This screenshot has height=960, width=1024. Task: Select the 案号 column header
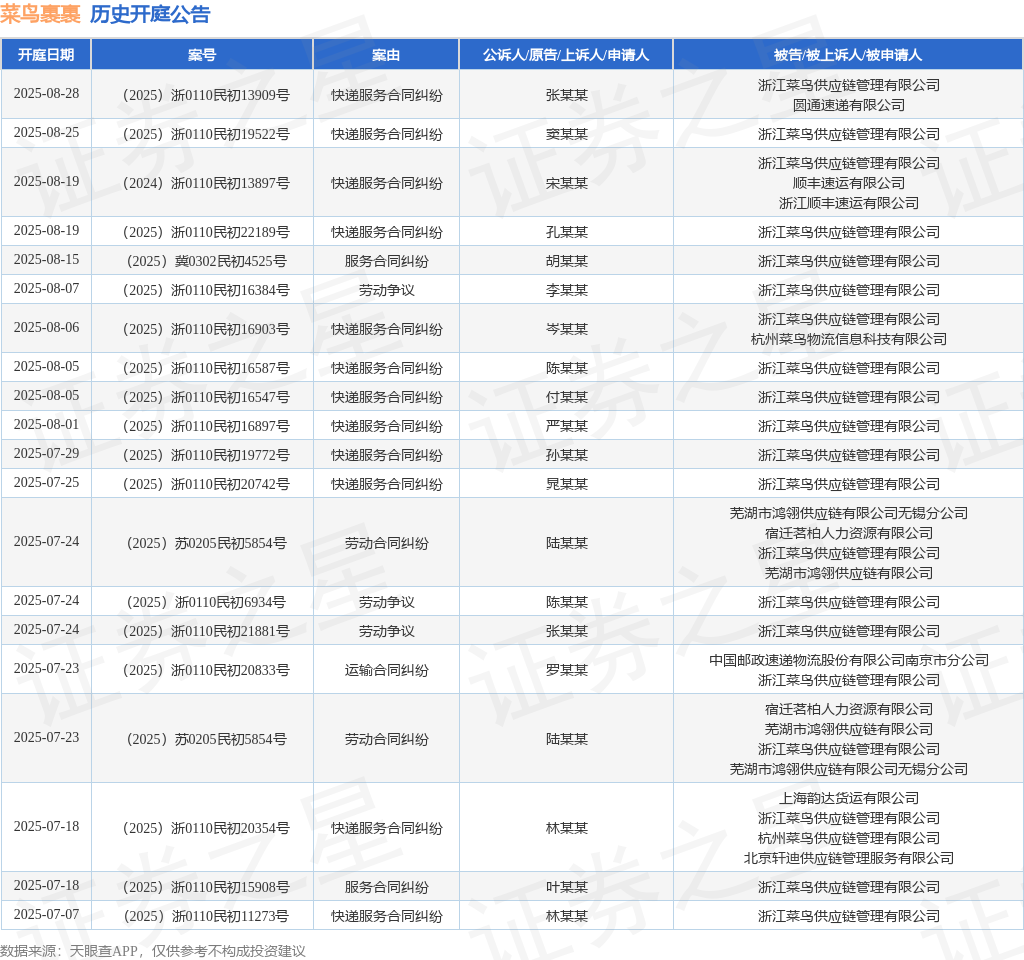pos(202,55)
